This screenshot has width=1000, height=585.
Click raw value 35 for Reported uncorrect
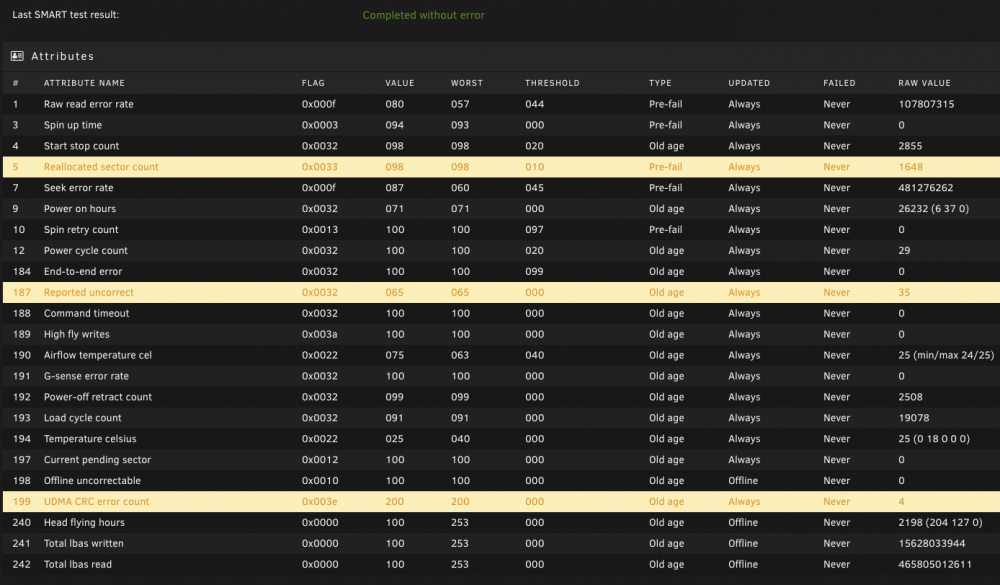pos(904,292)
